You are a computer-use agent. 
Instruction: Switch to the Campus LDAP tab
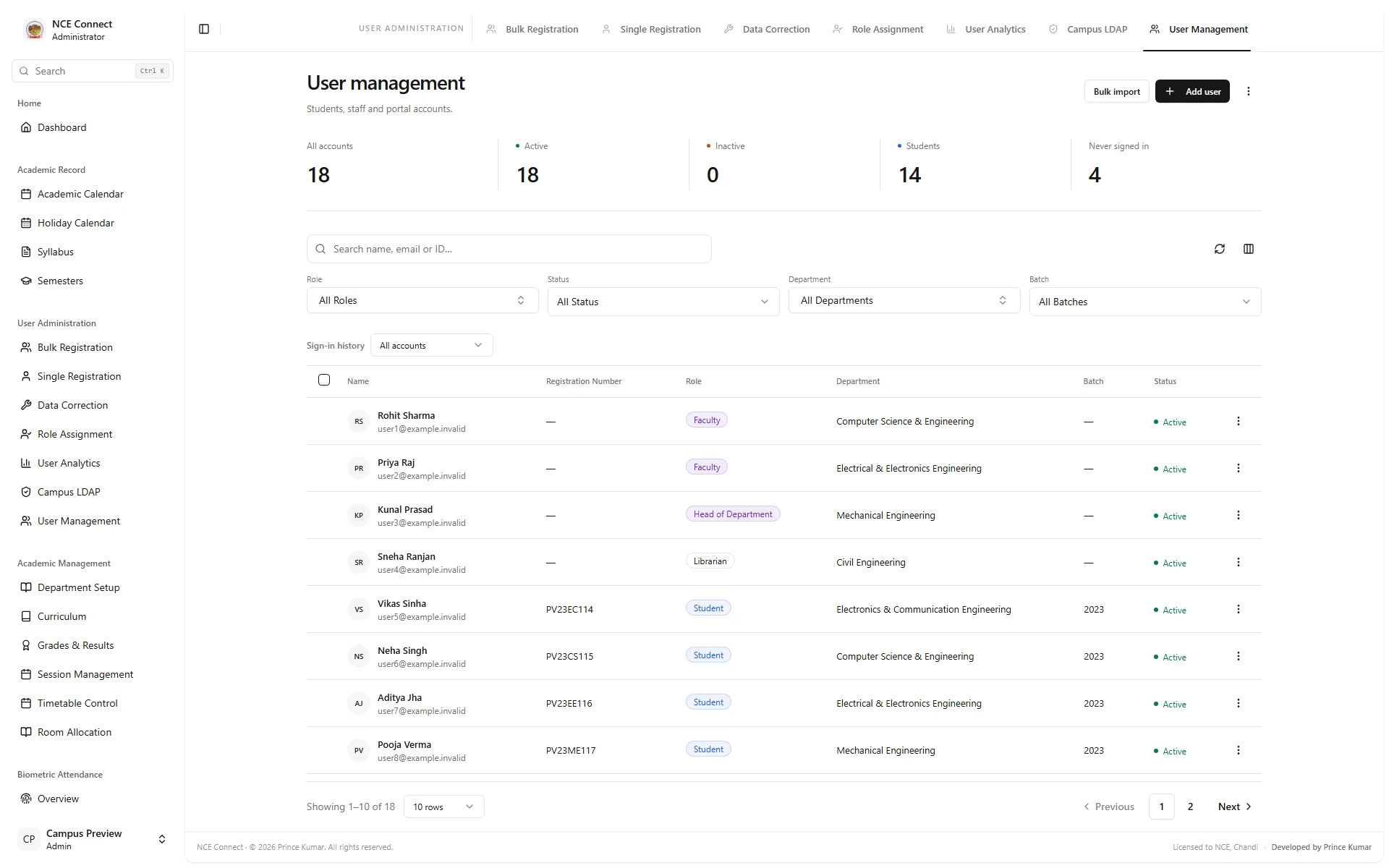[x=1088, y=29]
